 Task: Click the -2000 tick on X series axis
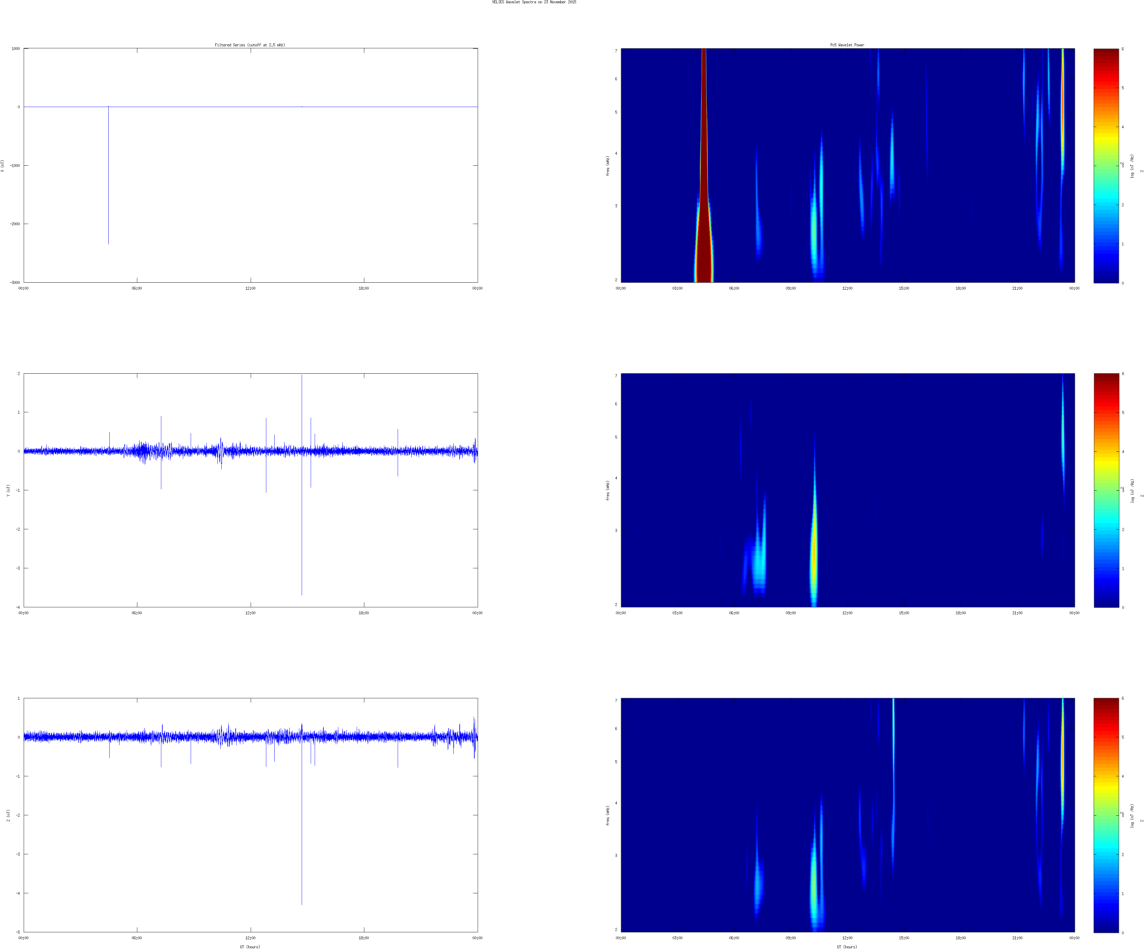pyautogui.click(x=15, y=224)
